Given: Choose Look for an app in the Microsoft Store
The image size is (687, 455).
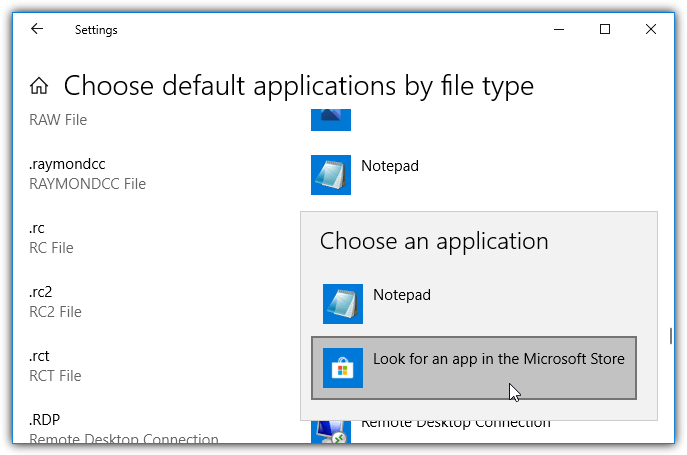Looking at the screenshot, I should pyautogui.click(x=474, y=368).
